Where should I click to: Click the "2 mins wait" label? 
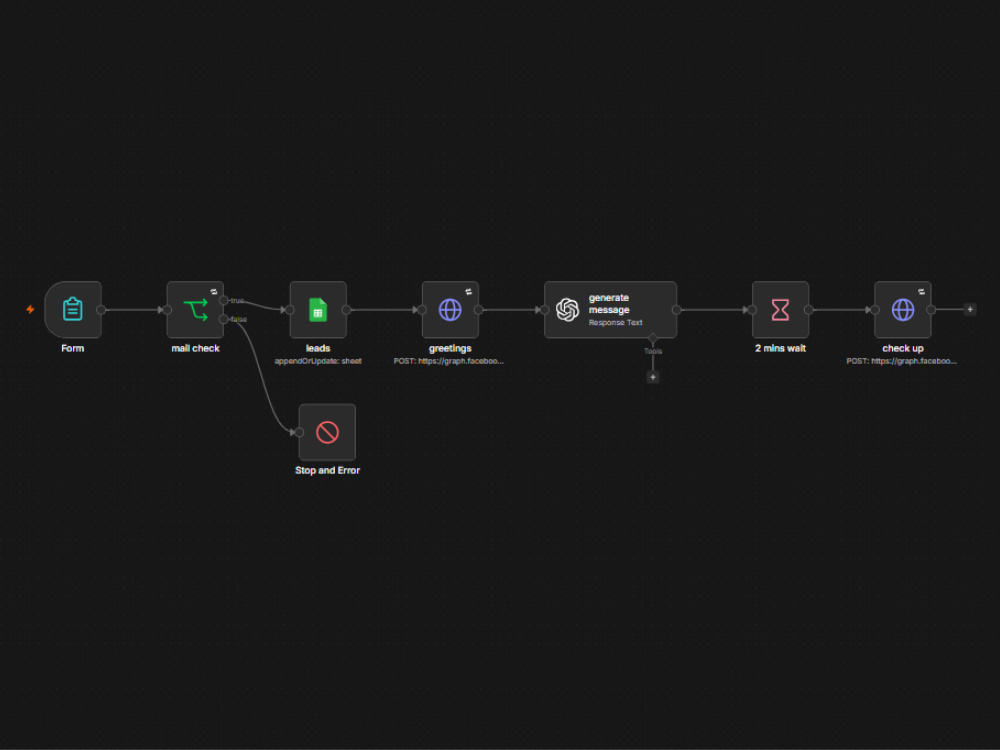[780, 348]
